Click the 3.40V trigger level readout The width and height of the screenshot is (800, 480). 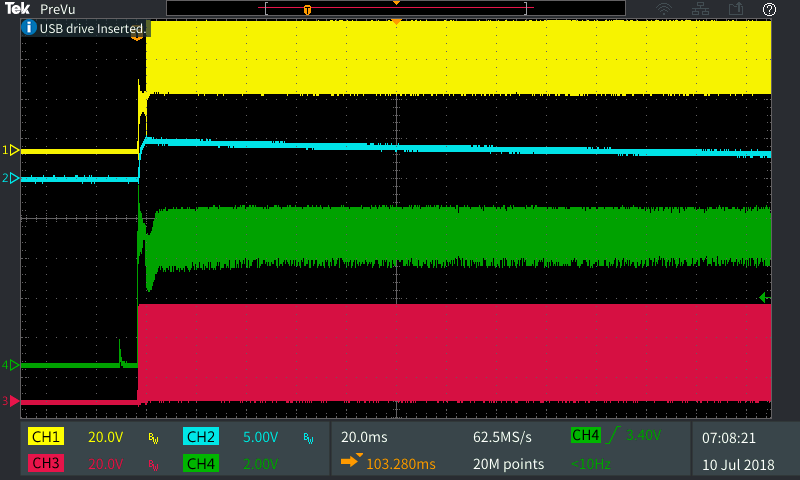pos(643,435)
